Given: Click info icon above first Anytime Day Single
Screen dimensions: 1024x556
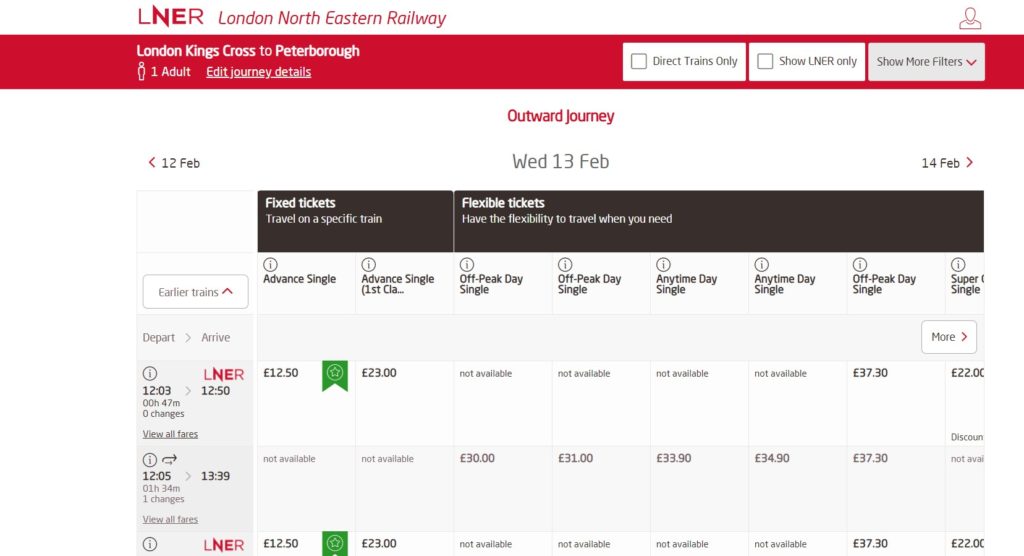Looking at the screenshot, I should click(663, 265).
